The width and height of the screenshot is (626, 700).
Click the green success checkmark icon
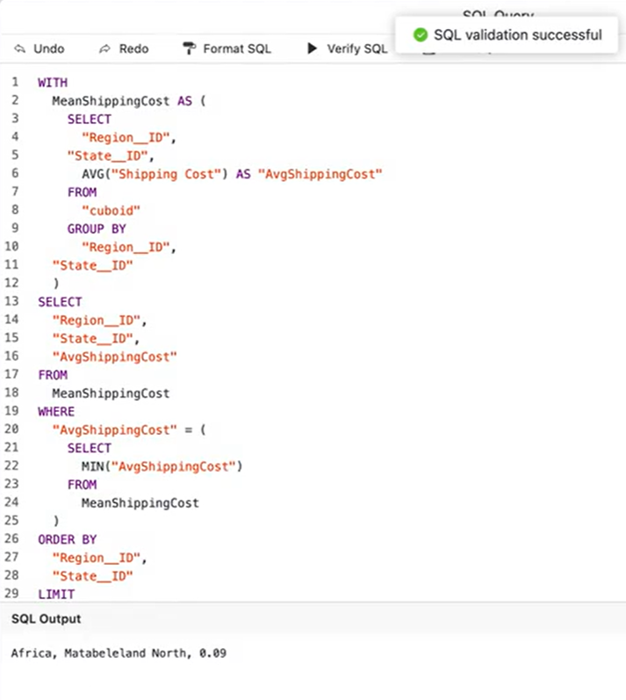pyautogui.click(x=420, y=35)
